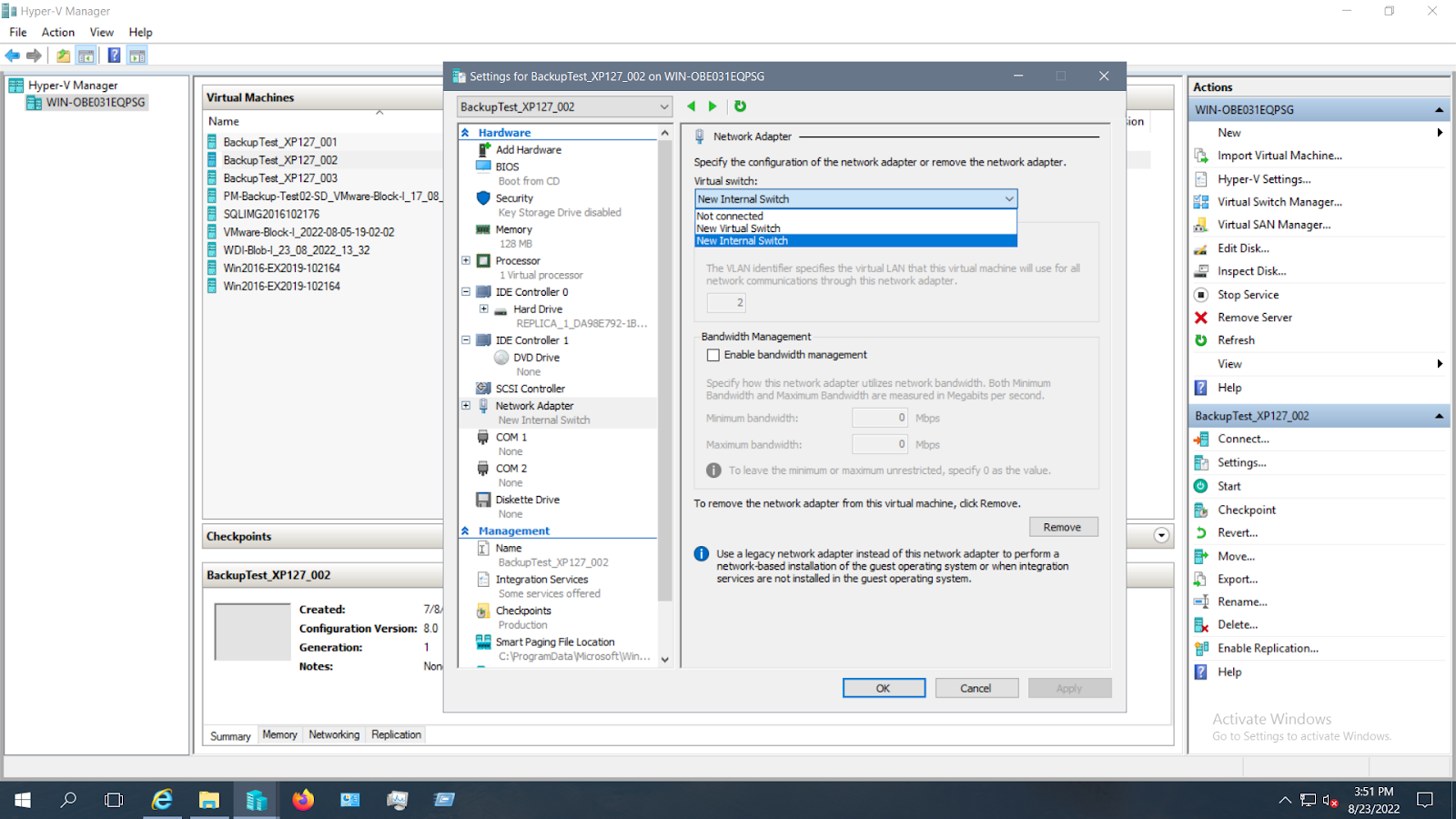Click Start action for BackupTest_XP127_002

pyautogui.click(x=1229, y=486)
